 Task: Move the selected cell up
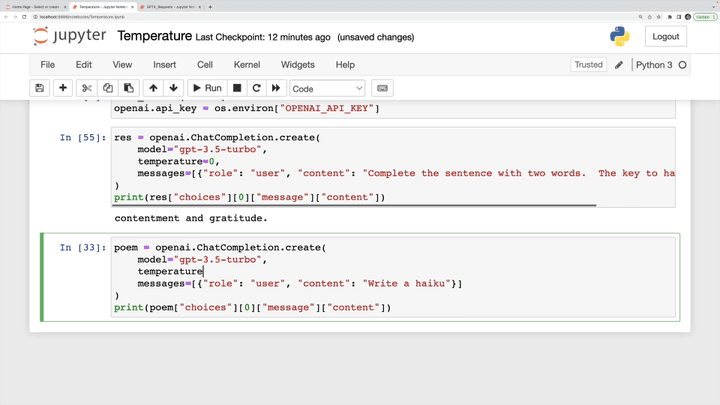(x=153, y=88)
